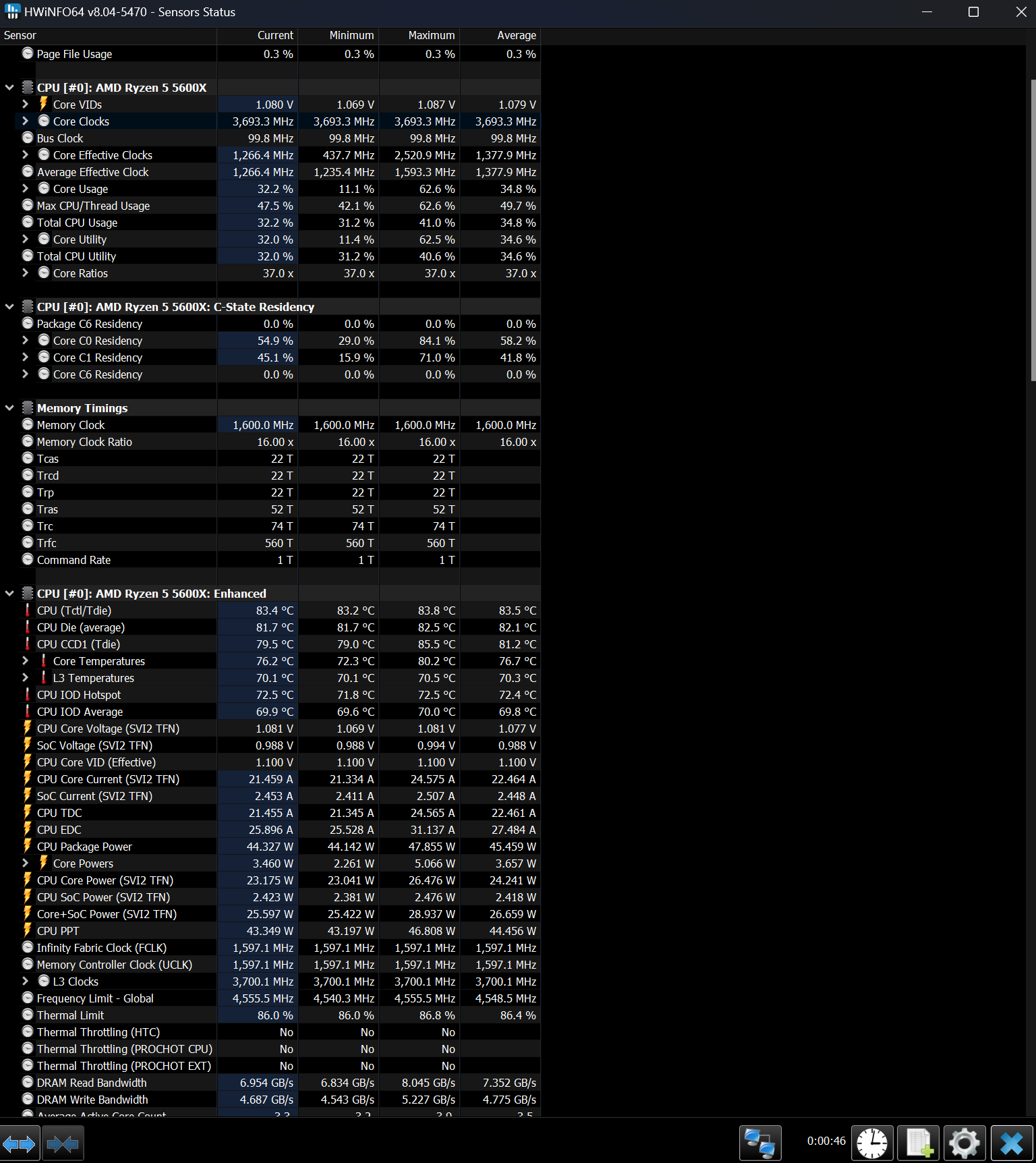Click the Average column header
1036x1163 pixels.
(x=500, y=35)
